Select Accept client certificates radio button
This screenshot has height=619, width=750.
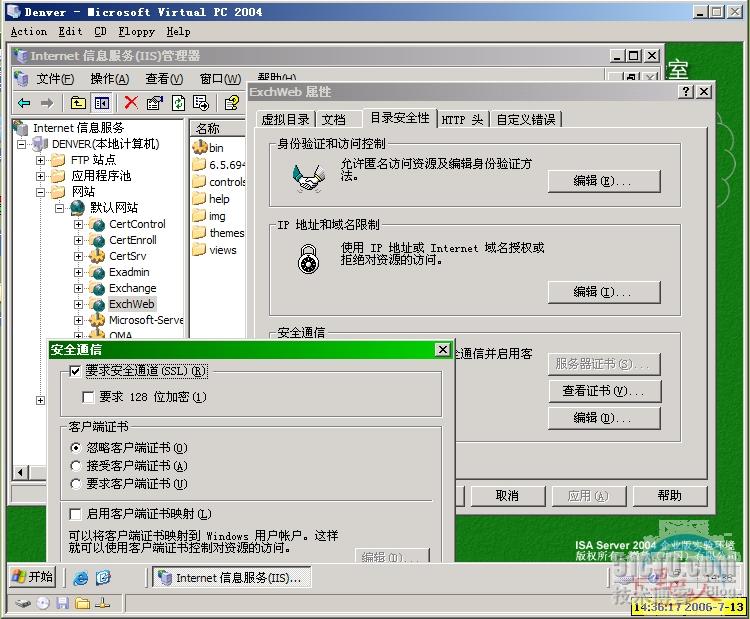point(75,465)
